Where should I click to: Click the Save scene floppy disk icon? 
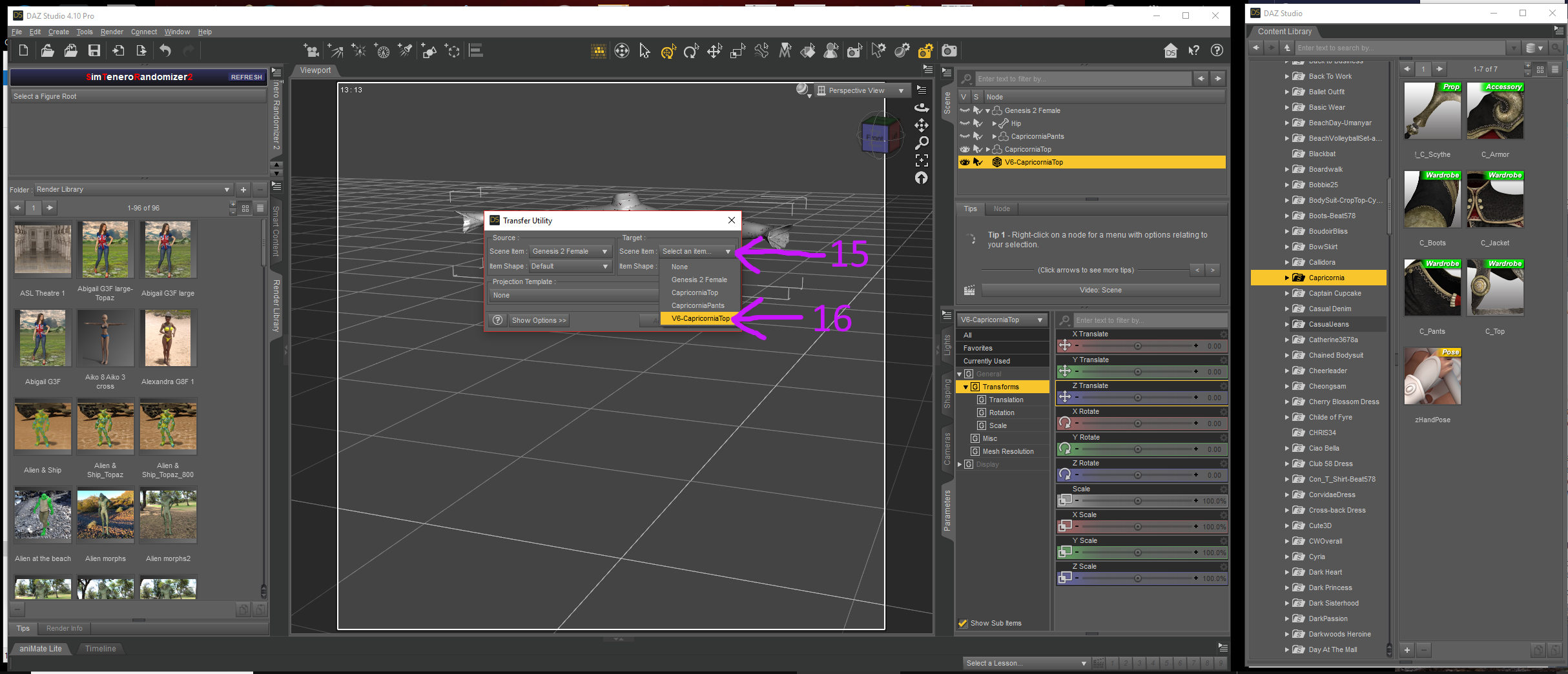(94, 51)
